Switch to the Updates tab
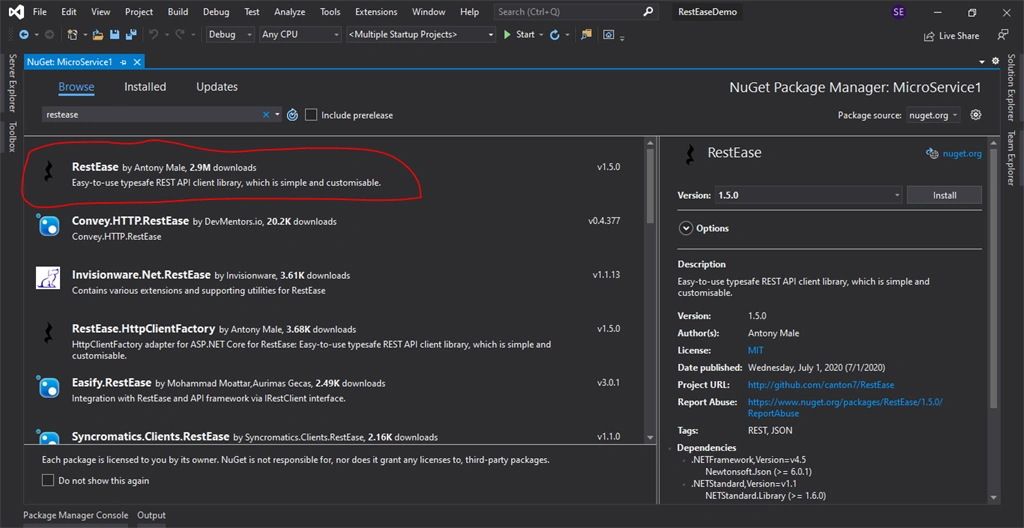Viewport: 1024px width, 528px height. pos(217,86)
